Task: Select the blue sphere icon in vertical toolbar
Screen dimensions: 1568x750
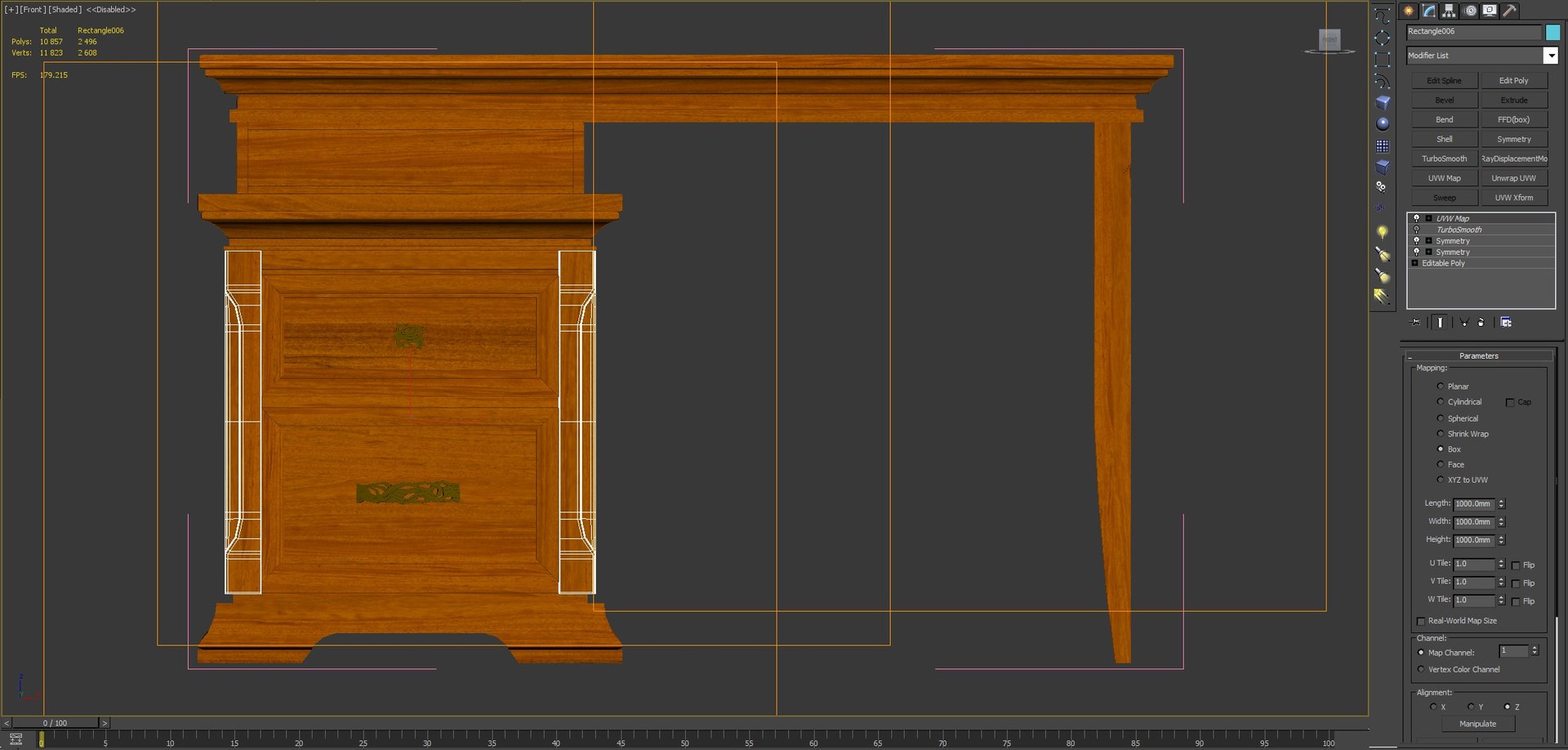Action: pos(1383,123)
